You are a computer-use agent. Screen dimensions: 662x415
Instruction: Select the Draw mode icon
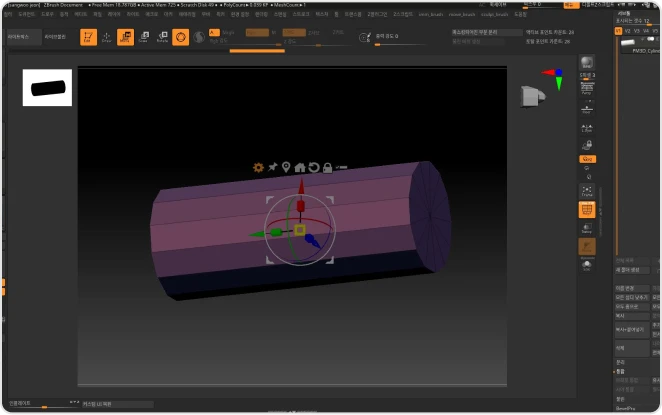[x=106, y=37]
